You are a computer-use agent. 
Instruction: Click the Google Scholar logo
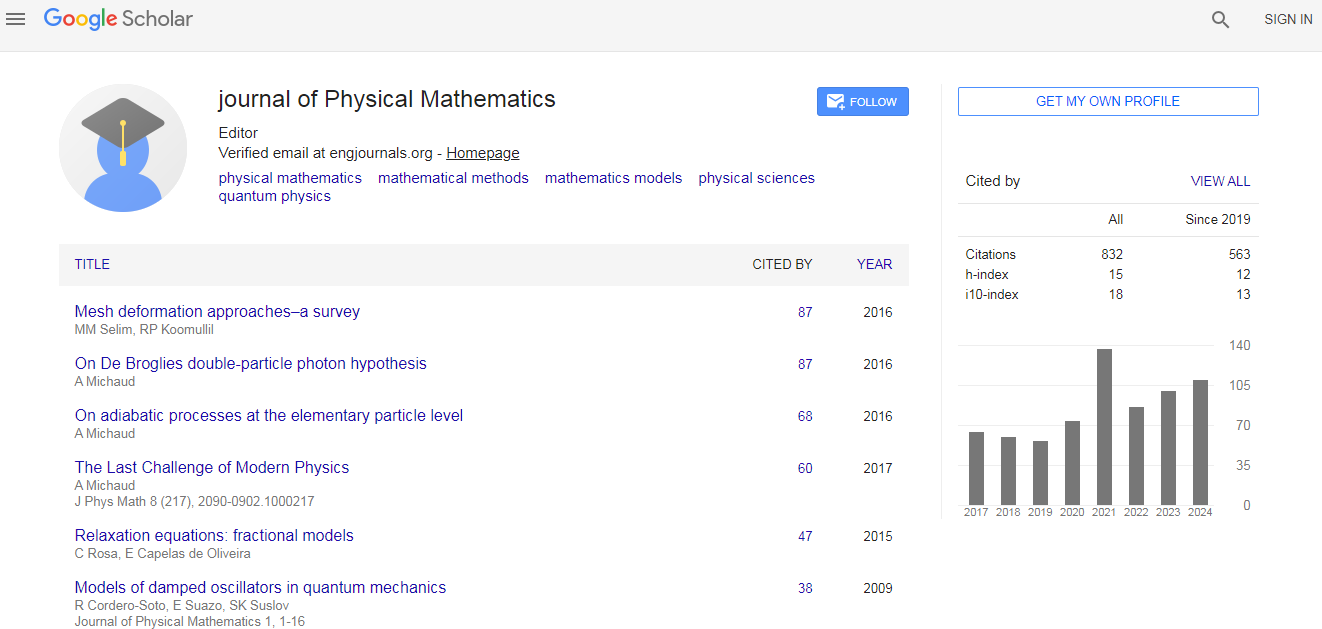click(118, 19)
